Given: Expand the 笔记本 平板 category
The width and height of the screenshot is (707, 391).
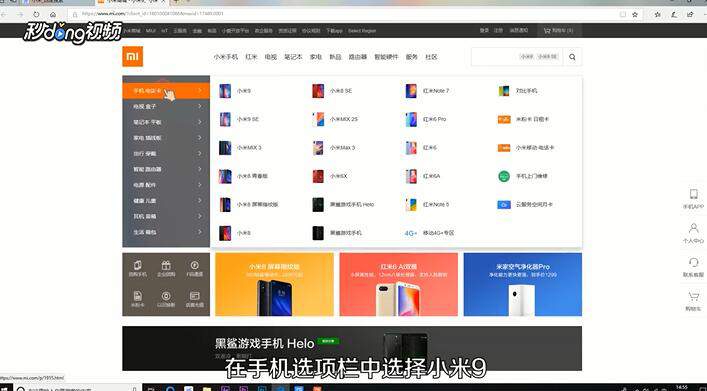Looking at the screenshot, I should click(x=166, y=122).
